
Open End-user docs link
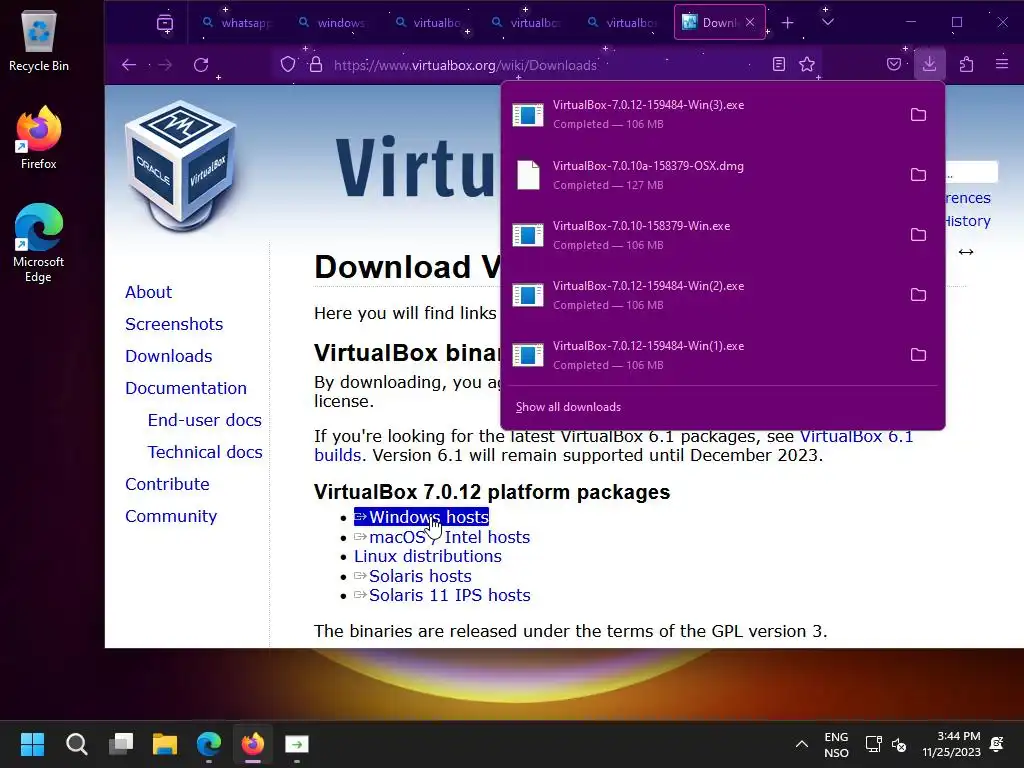coord(204,420)
